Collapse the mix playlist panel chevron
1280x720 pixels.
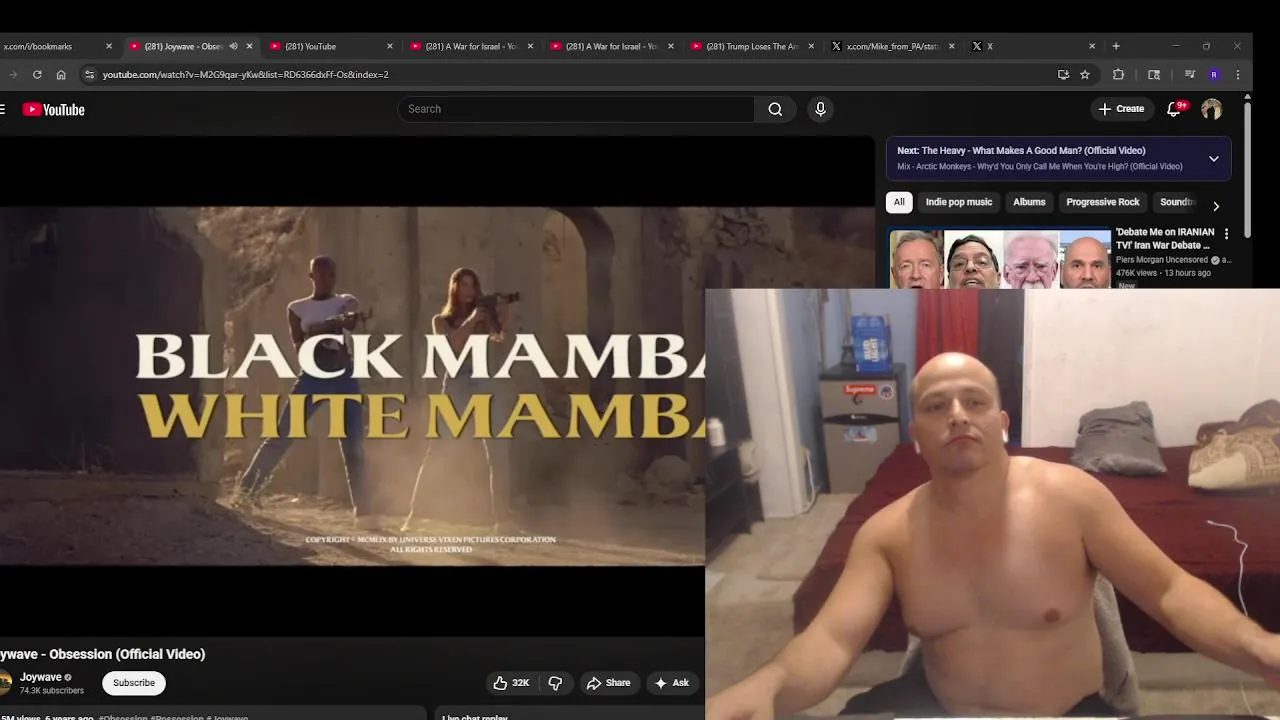[1213, 159]
